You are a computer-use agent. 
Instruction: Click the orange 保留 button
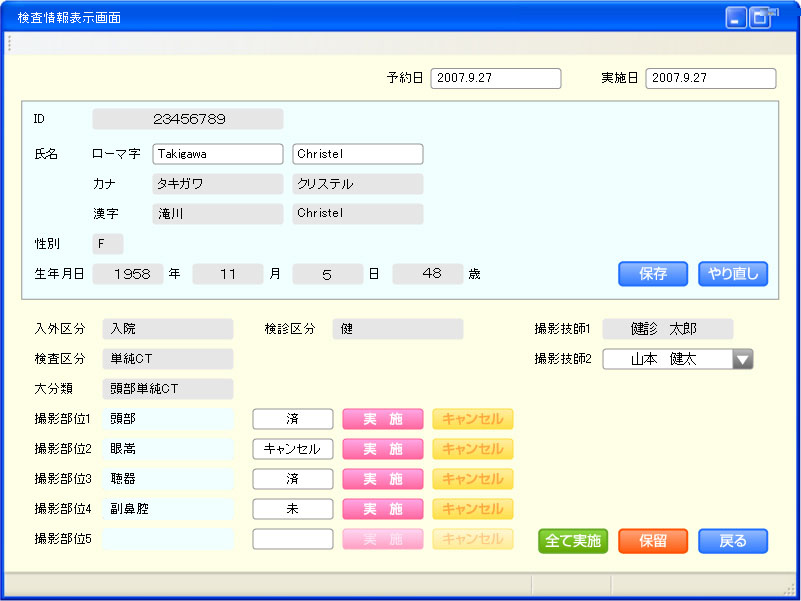click(653, 541)
